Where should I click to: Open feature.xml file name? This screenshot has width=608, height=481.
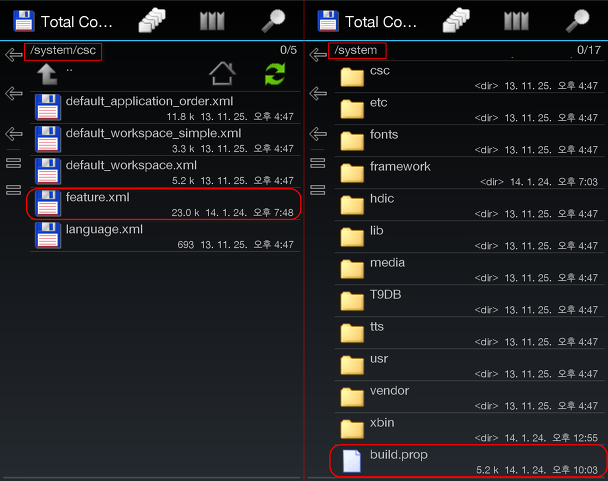click(98, 197)
